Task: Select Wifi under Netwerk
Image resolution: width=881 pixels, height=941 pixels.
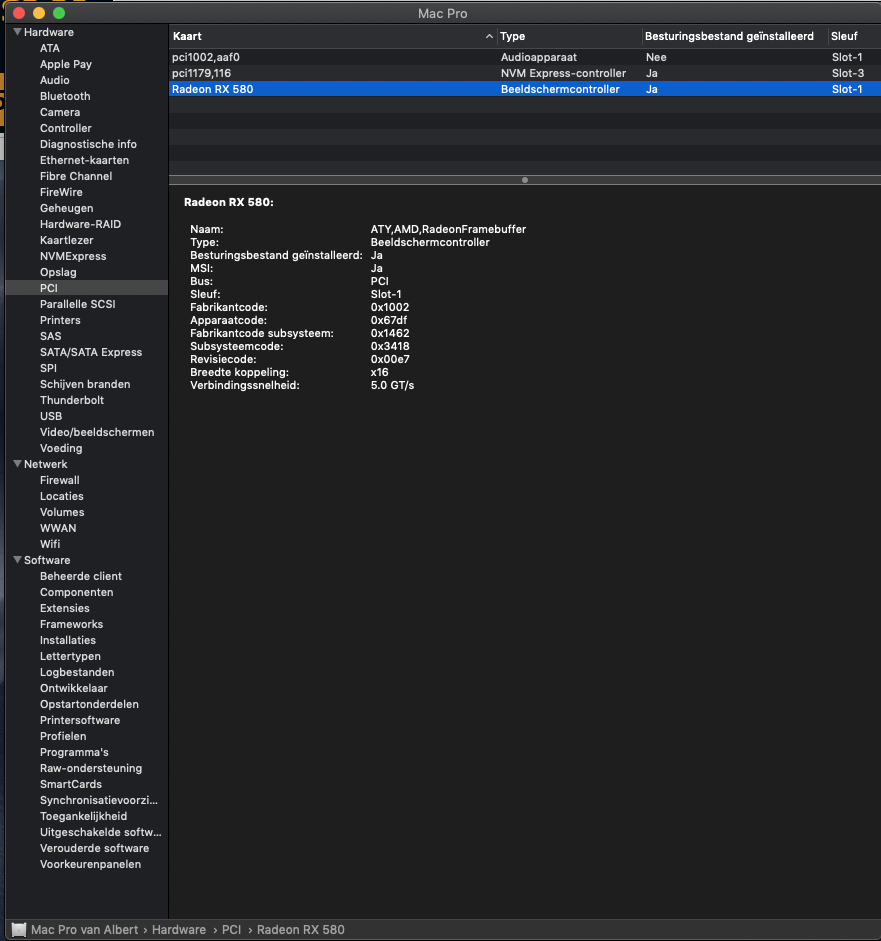Action: [x=50, y=544]
